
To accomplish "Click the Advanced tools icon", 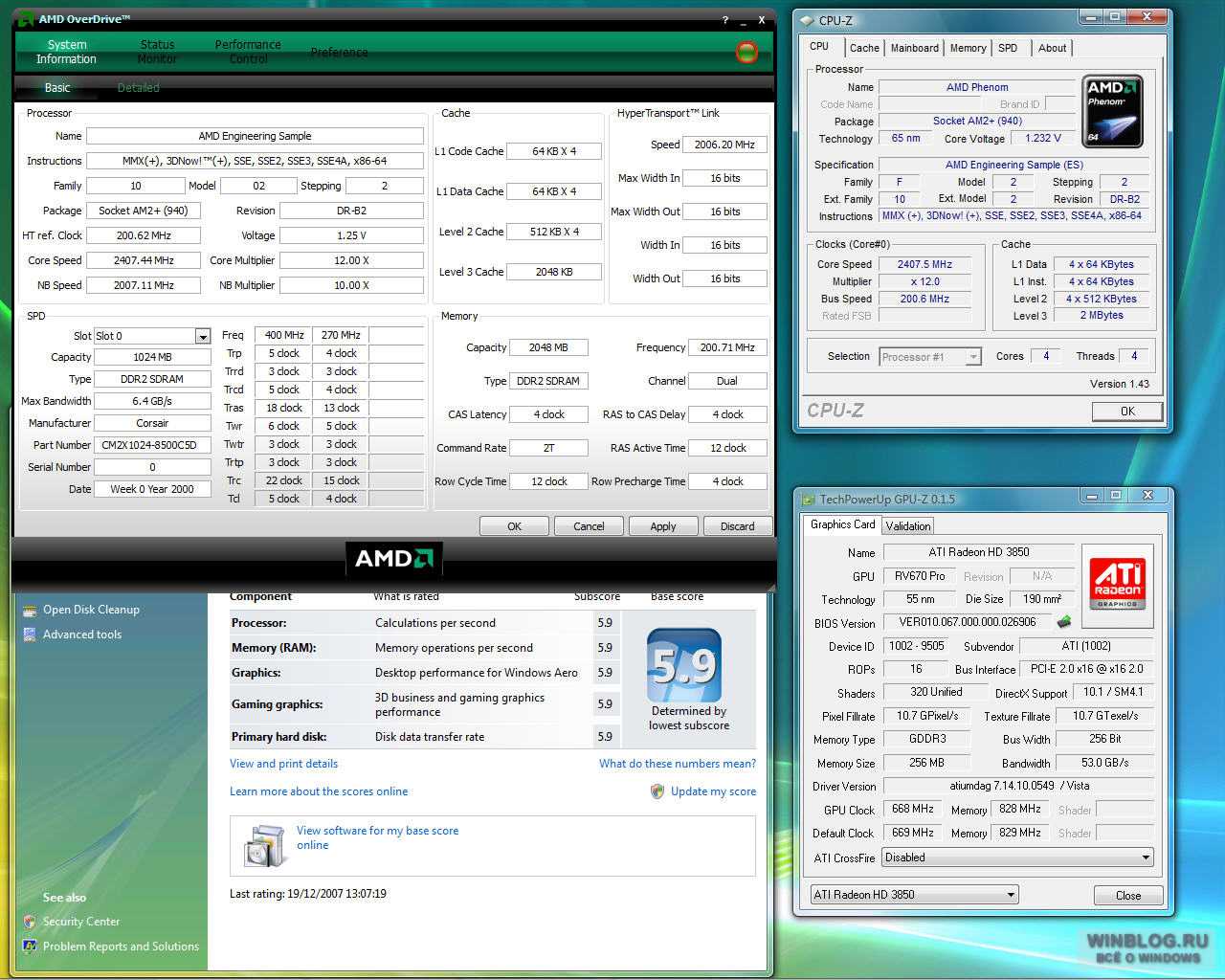I will pos(29,634).
